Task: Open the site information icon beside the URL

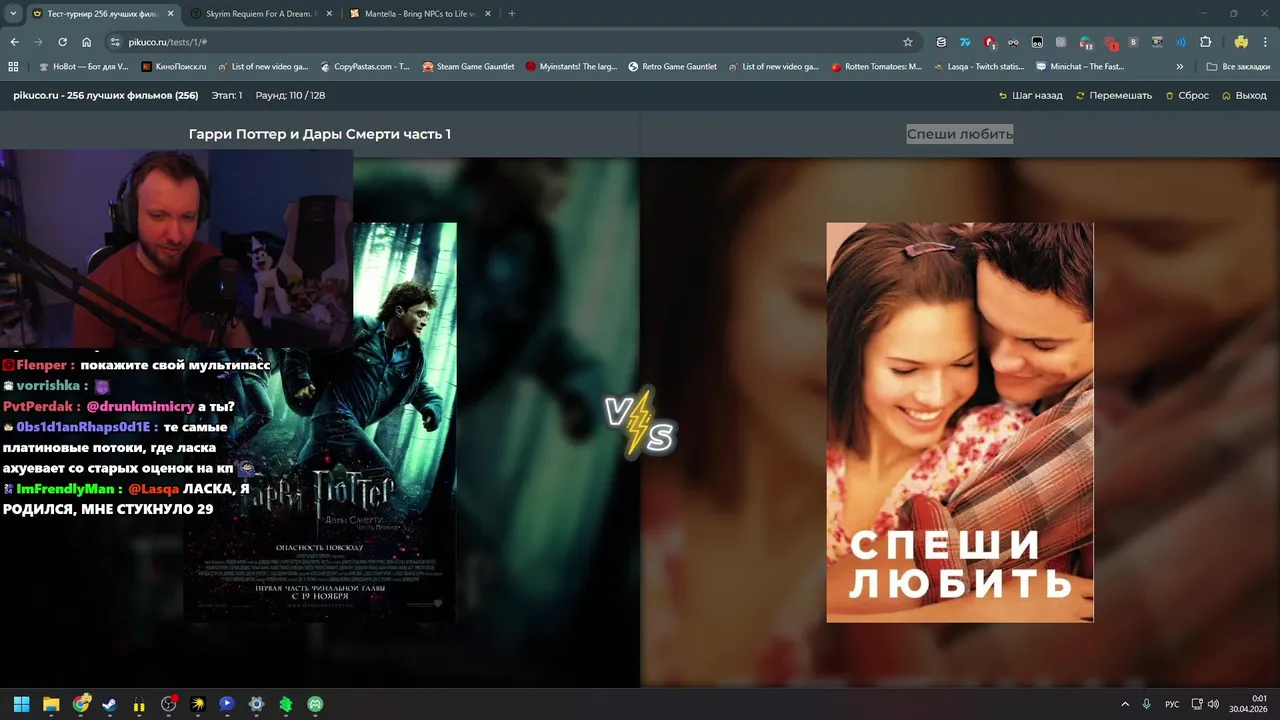Action: pyautogui.click(x=116, y=42)
